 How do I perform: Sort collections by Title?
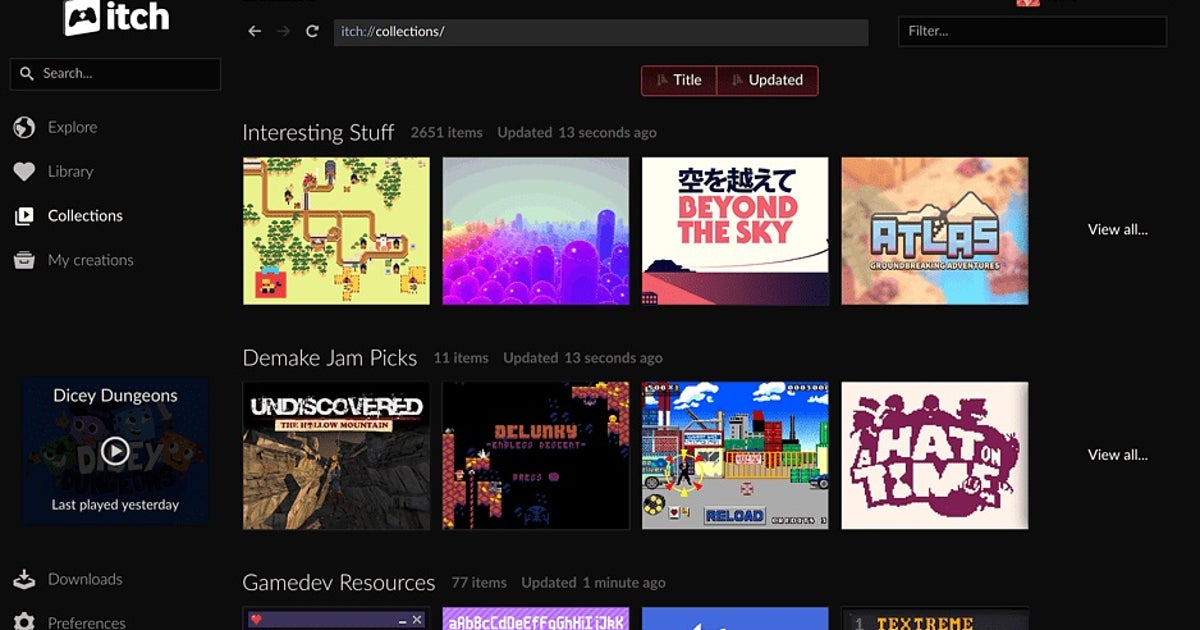tap(679, 81)
